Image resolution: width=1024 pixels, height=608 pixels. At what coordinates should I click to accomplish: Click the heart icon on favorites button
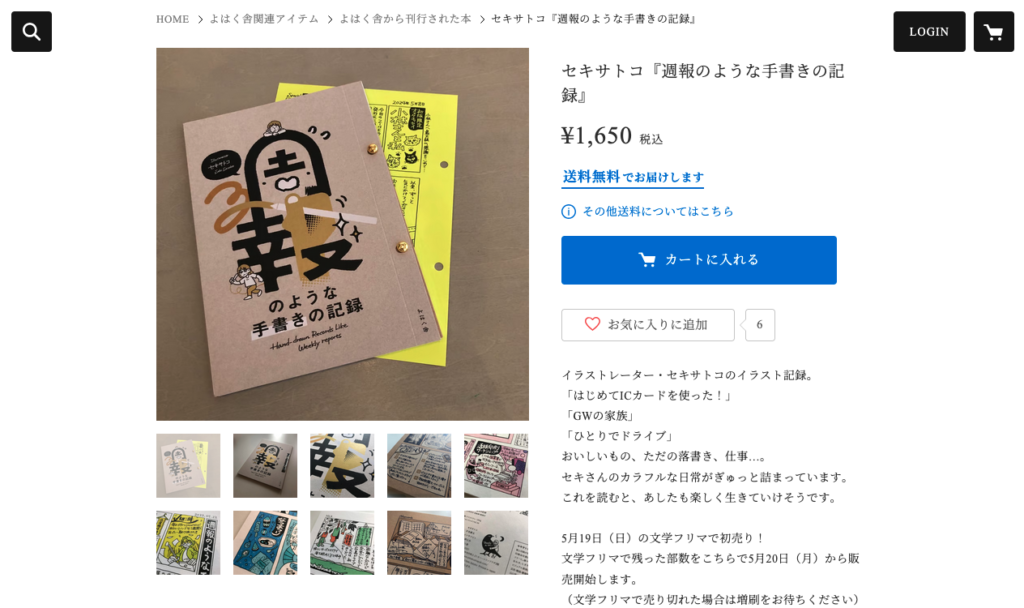click(592, 324)
